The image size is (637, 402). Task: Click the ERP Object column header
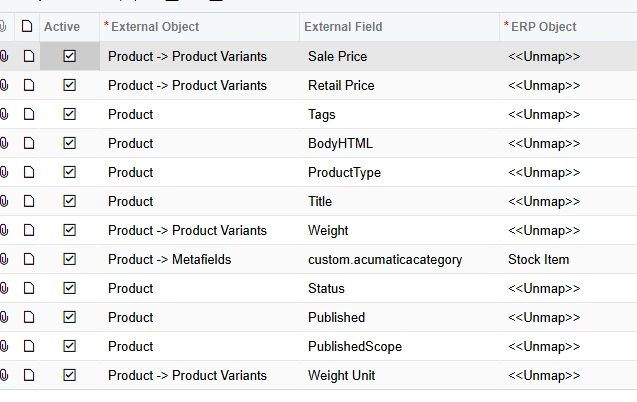pyautogui.click(x=544, y=27)
